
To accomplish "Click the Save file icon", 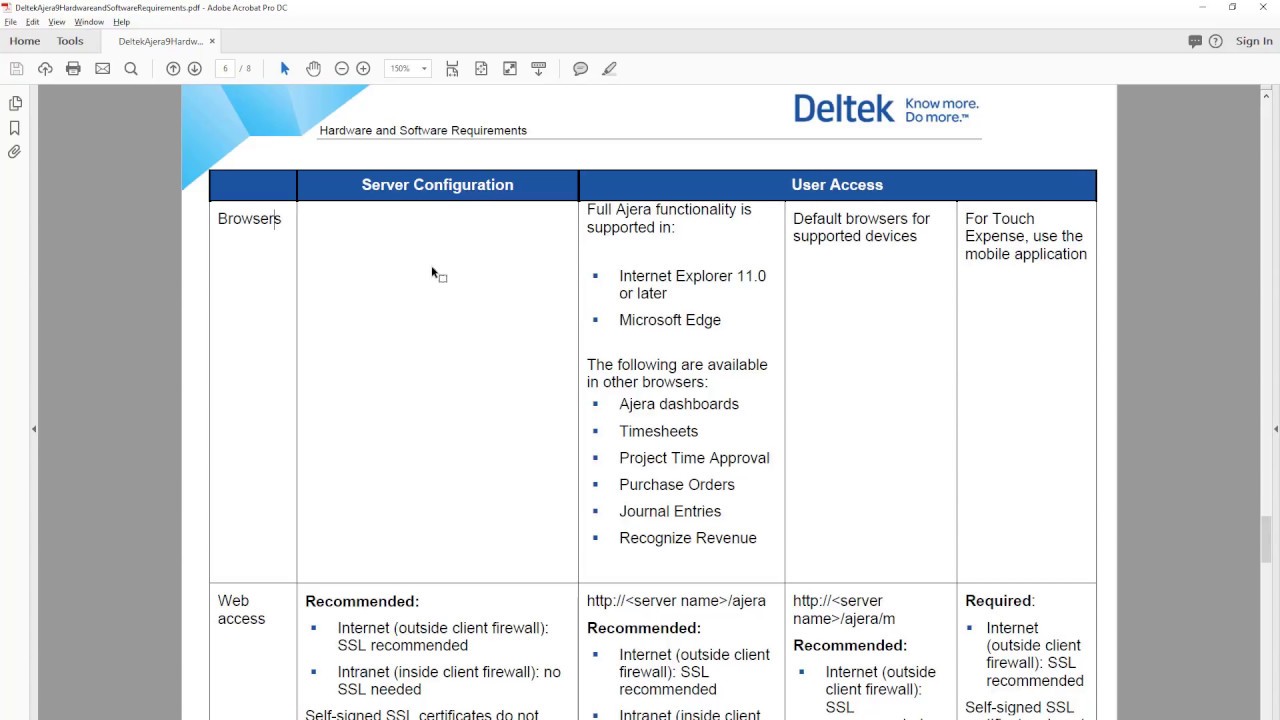I will tap(16, 69).
